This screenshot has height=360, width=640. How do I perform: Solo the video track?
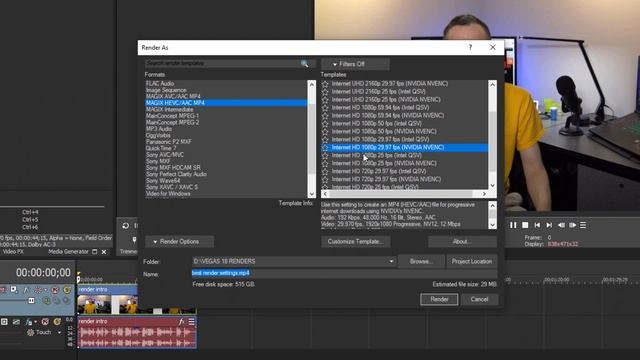tap(67, 290)
